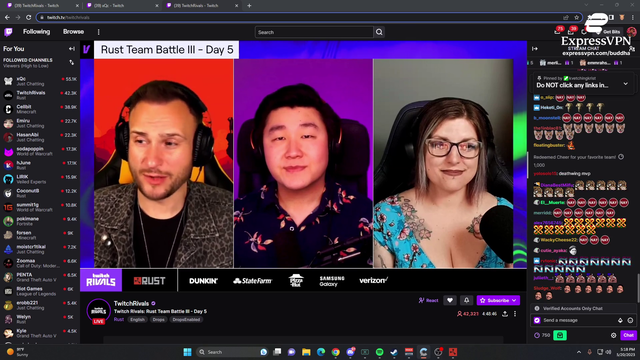Claim the green bonus points chest

click(x=560, y=336)
